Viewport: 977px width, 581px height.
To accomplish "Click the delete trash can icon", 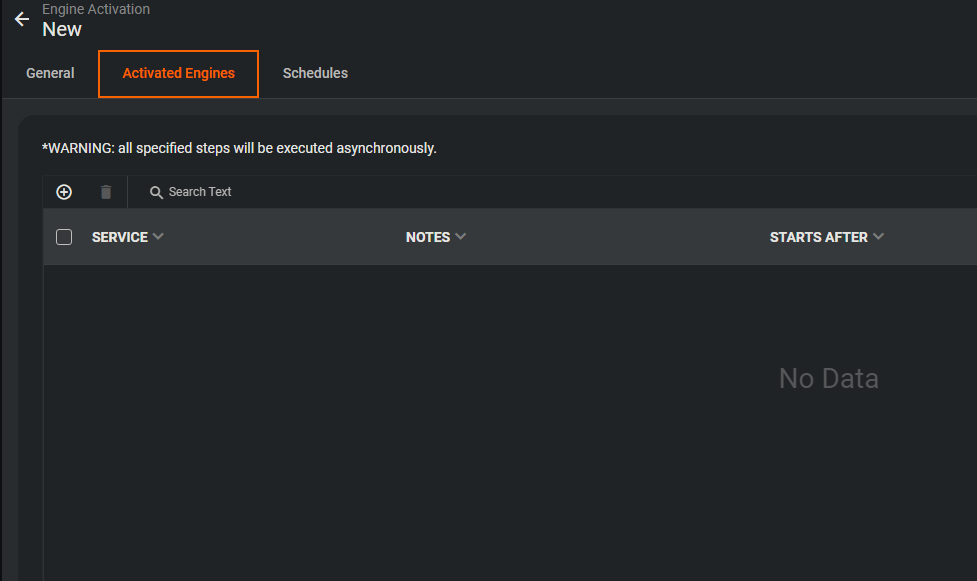I will [106, 192].
